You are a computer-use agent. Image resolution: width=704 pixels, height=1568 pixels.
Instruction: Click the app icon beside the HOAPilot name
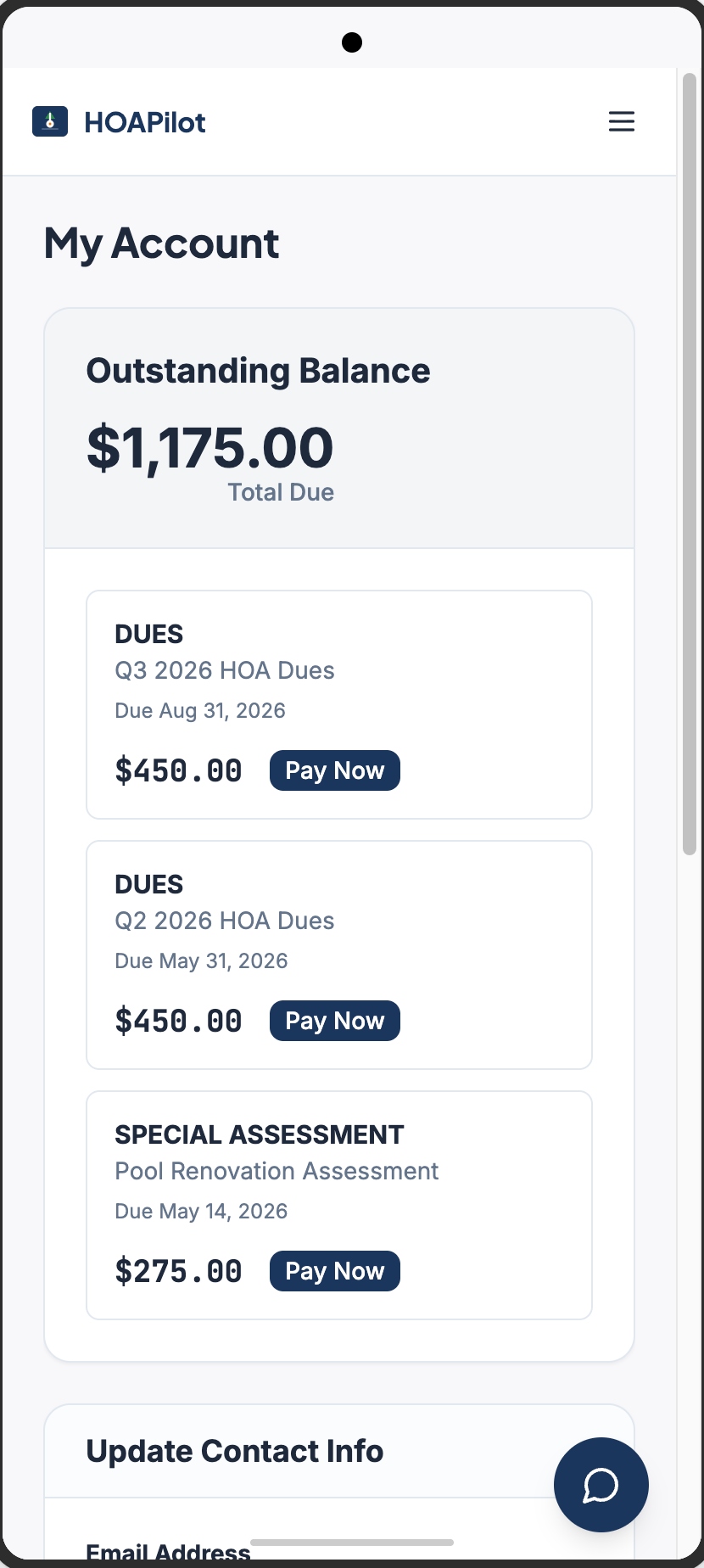pyautogui.click(x=49, y=121)
